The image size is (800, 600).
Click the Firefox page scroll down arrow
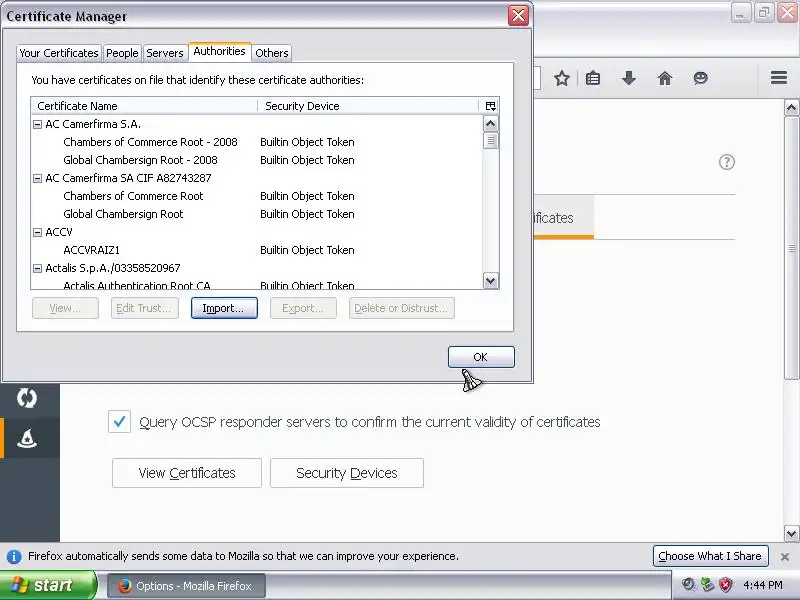tap(791, 534)
